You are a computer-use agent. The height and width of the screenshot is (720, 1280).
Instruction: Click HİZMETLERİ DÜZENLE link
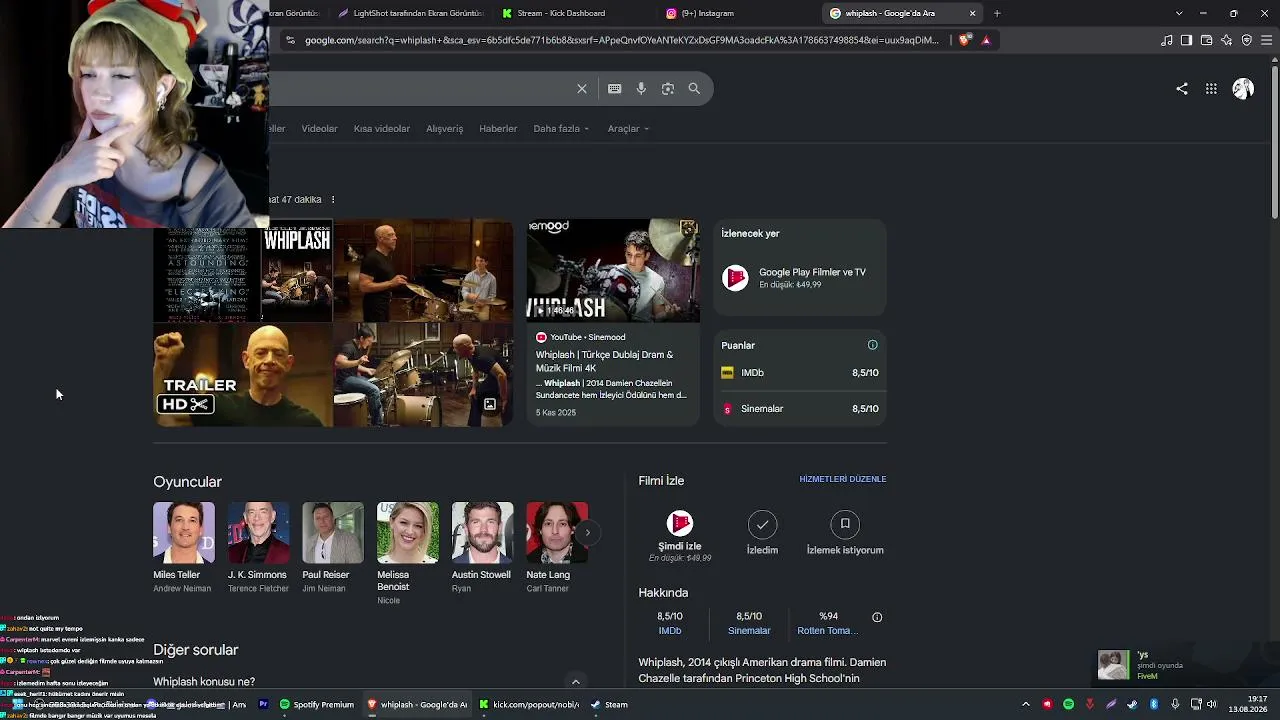(843, 479)
